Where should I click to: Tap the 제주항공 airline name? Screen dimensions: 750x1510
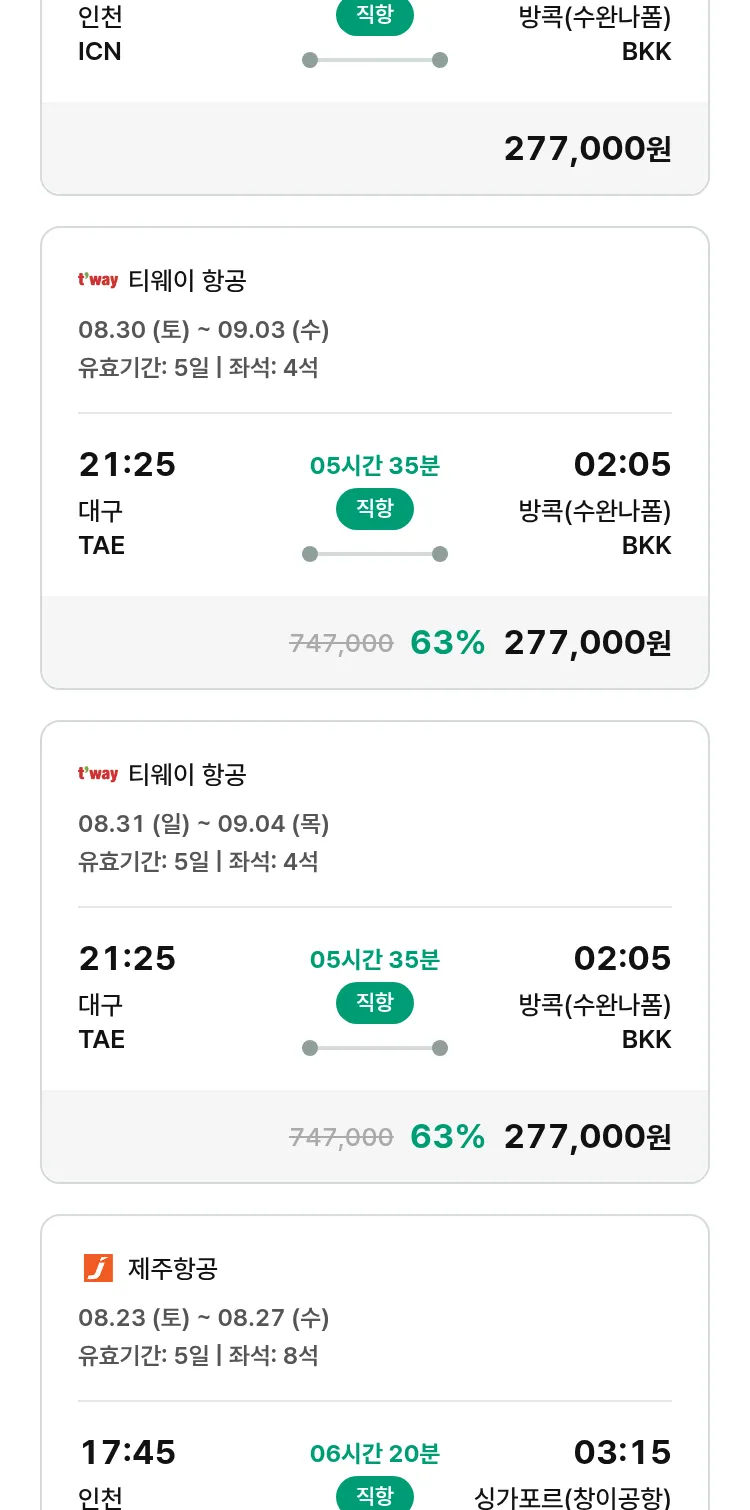(173, 1269)
